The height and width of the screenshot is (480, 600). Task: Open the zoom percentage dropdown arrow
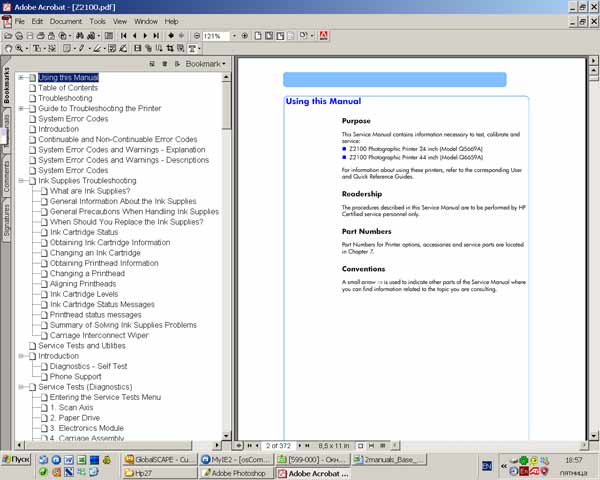(x=234, y=36)
